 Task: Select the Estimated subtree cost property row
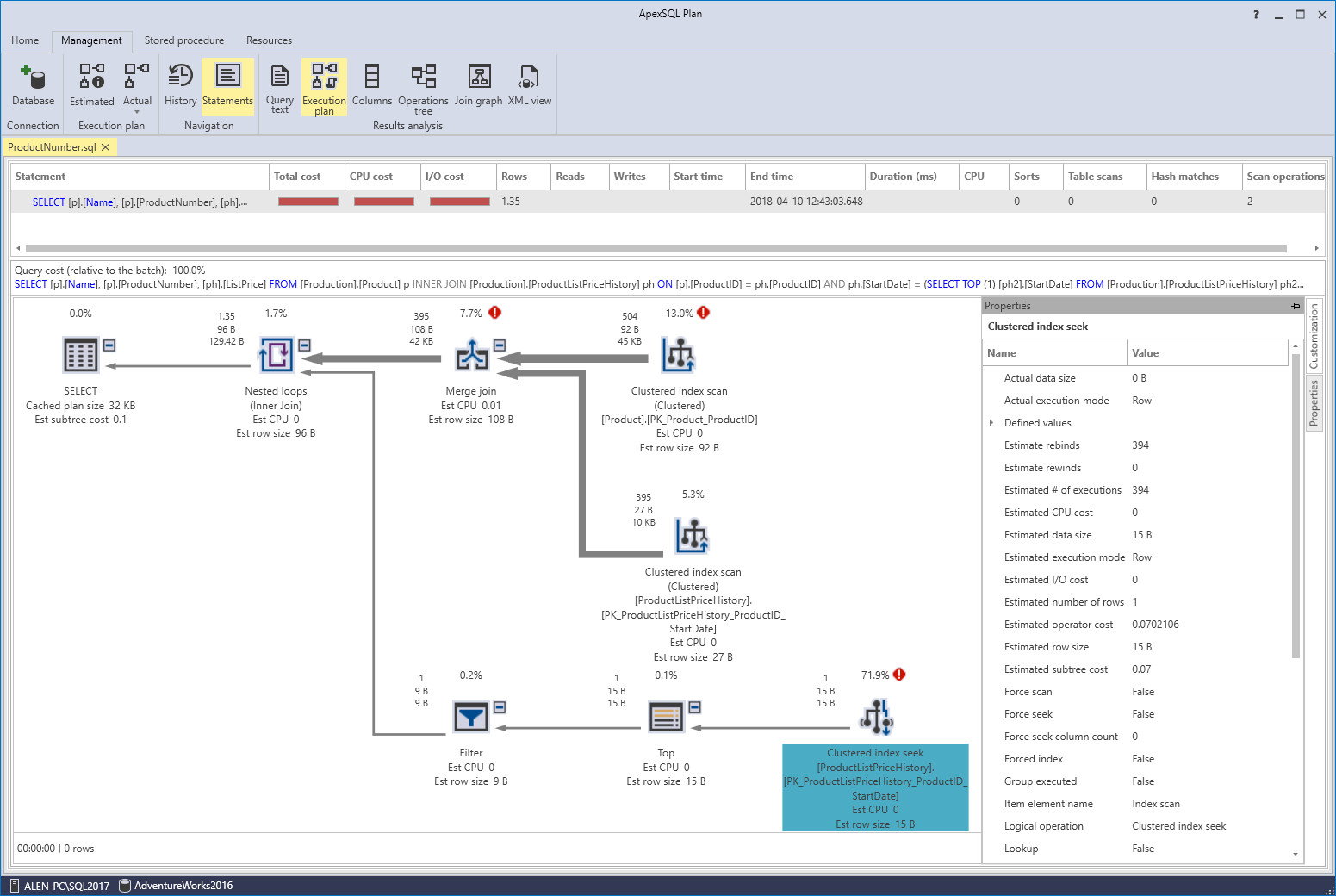tap(1137, 669)
